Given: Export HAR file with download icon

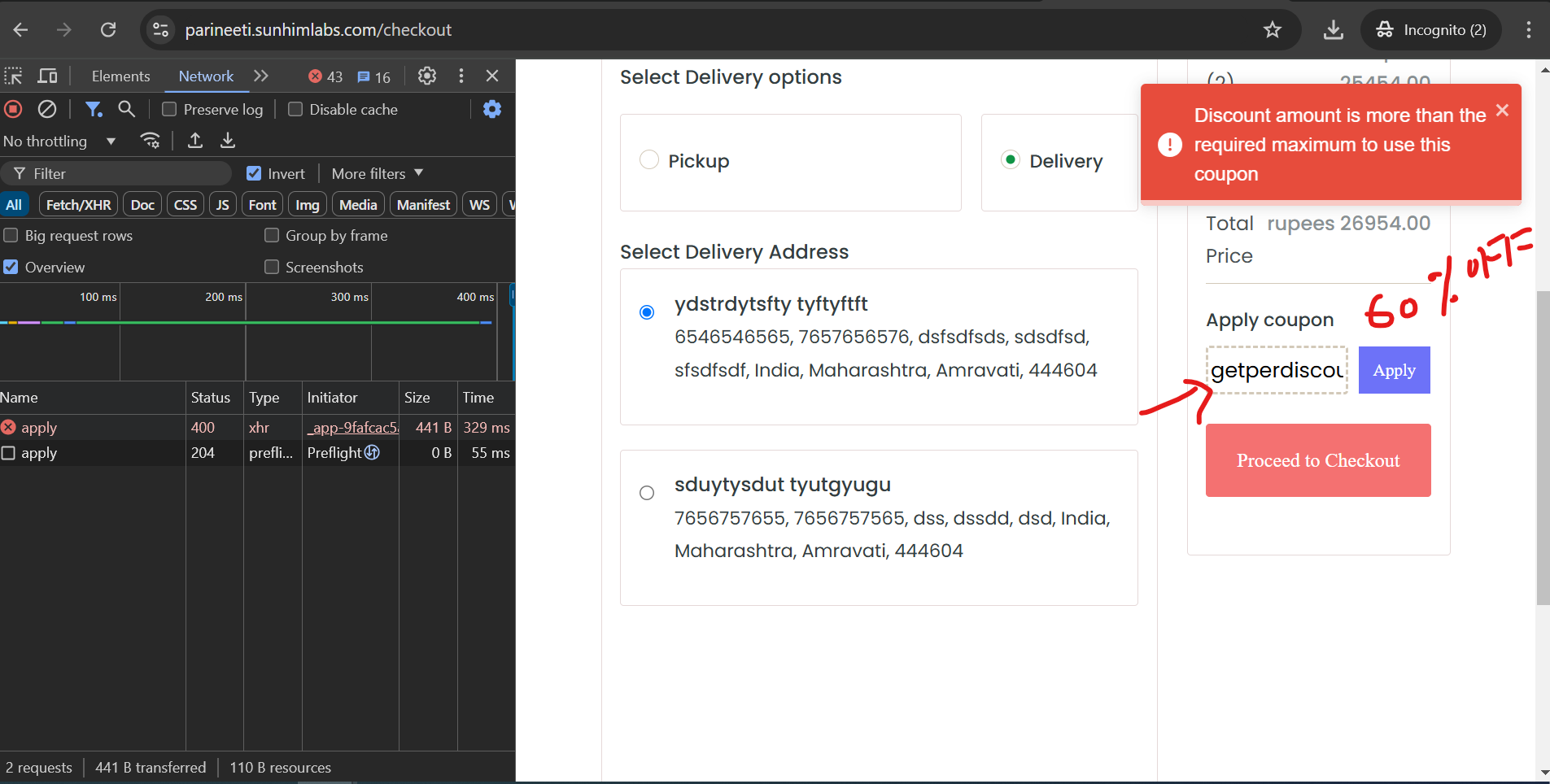Looking at the screenshot, I should coord(228,141).
